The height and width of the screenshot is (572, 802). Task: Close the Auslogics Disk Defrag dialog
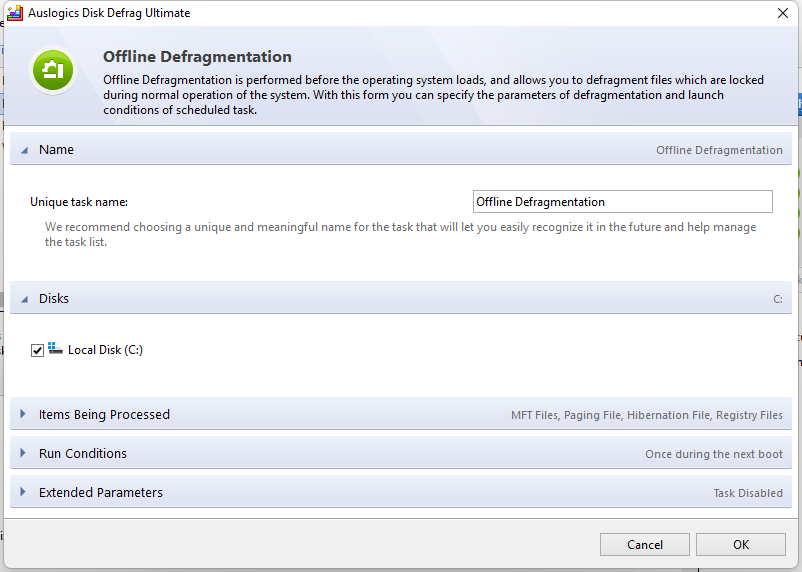[781, 13]
